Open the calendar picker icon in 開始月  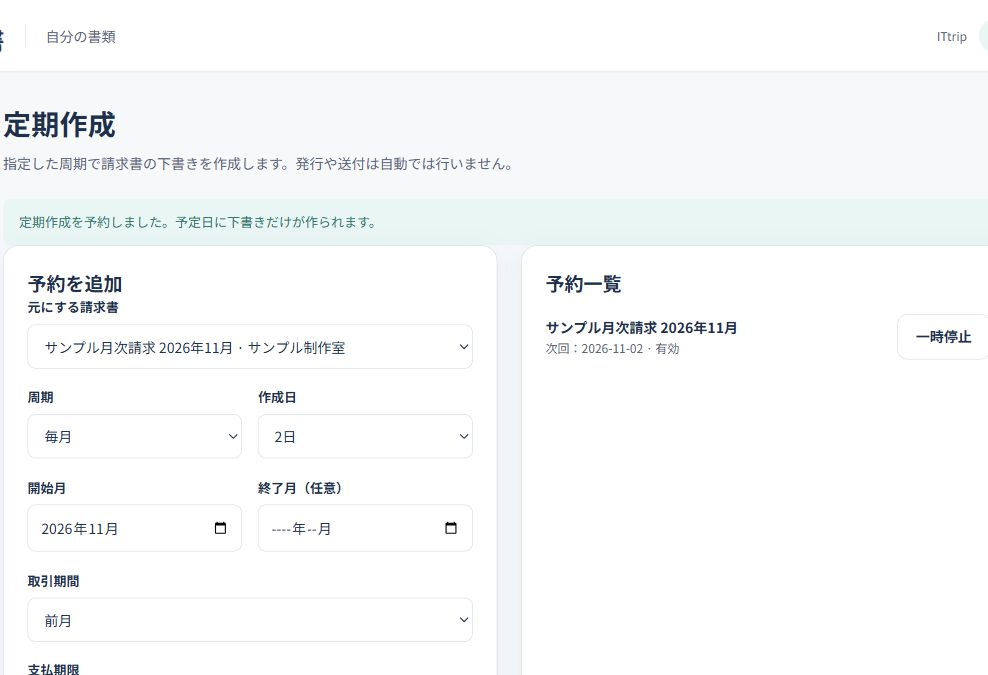221,528
